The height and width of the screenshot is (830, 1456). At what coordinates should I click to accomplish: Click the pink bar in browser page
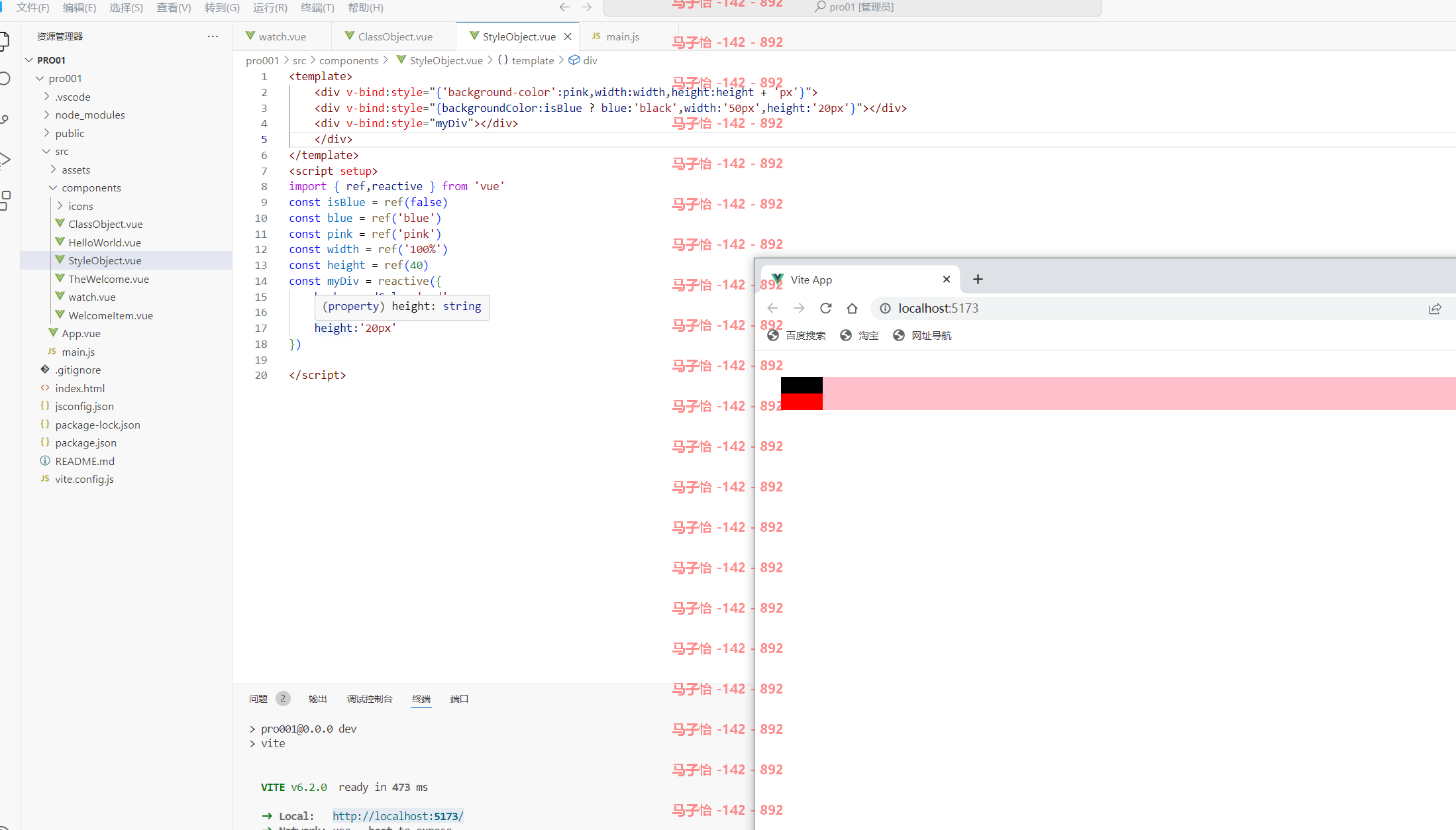[x=1139, y=393]
